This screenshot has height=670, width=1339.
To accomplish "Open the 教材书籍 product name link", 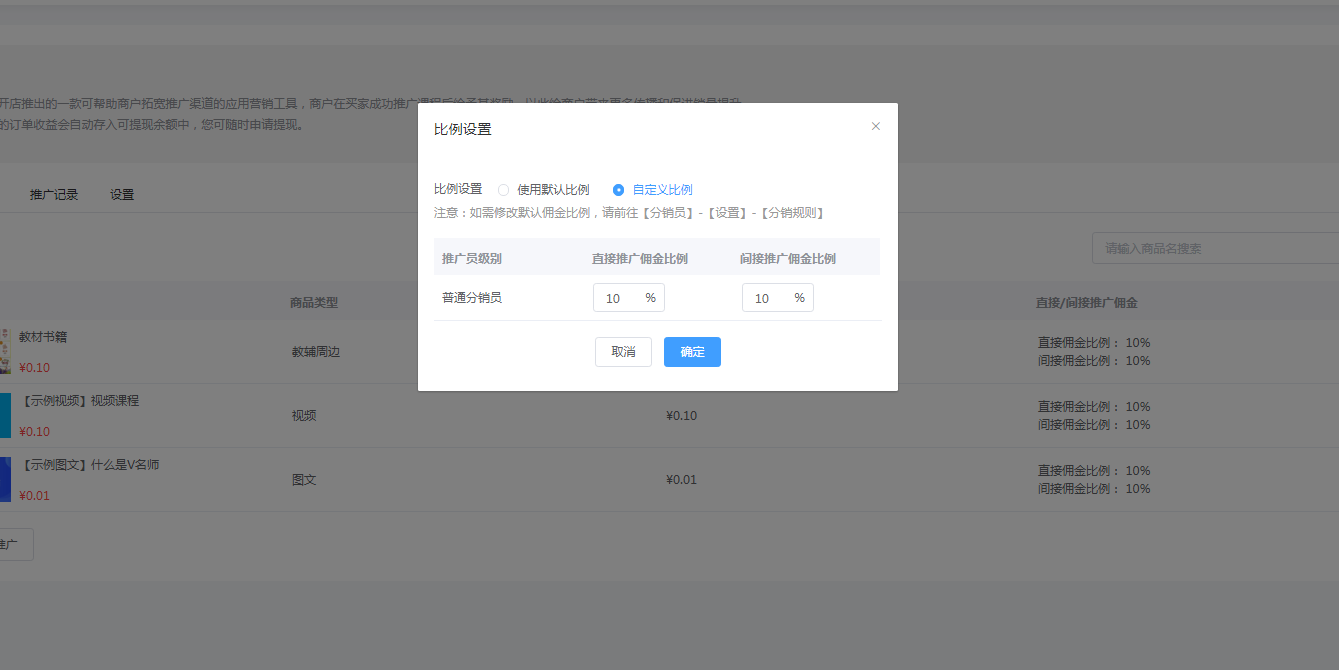I will [44, 337].
